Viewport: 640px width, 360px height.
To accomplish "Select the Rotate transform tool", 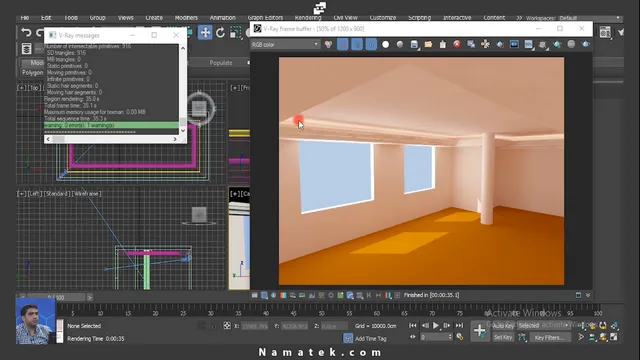I will point(220,33).
